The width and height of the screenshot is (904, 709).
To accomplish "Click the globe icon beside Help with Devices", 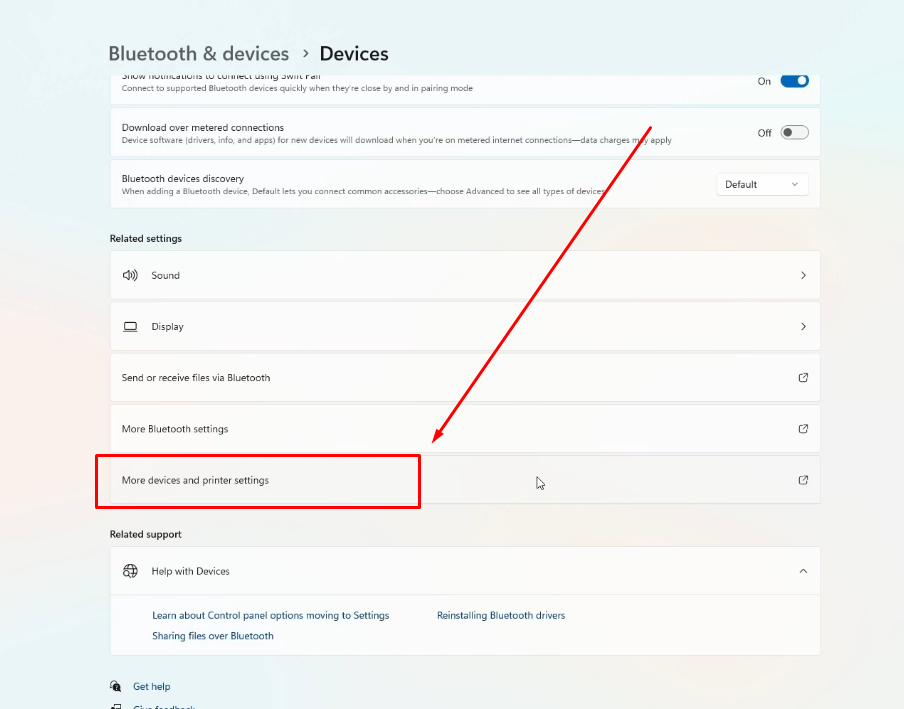I will 130,571.
